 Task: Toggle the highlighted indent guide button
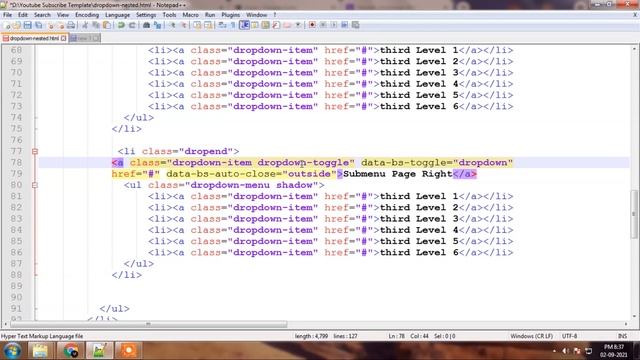[x=245, y=25]
